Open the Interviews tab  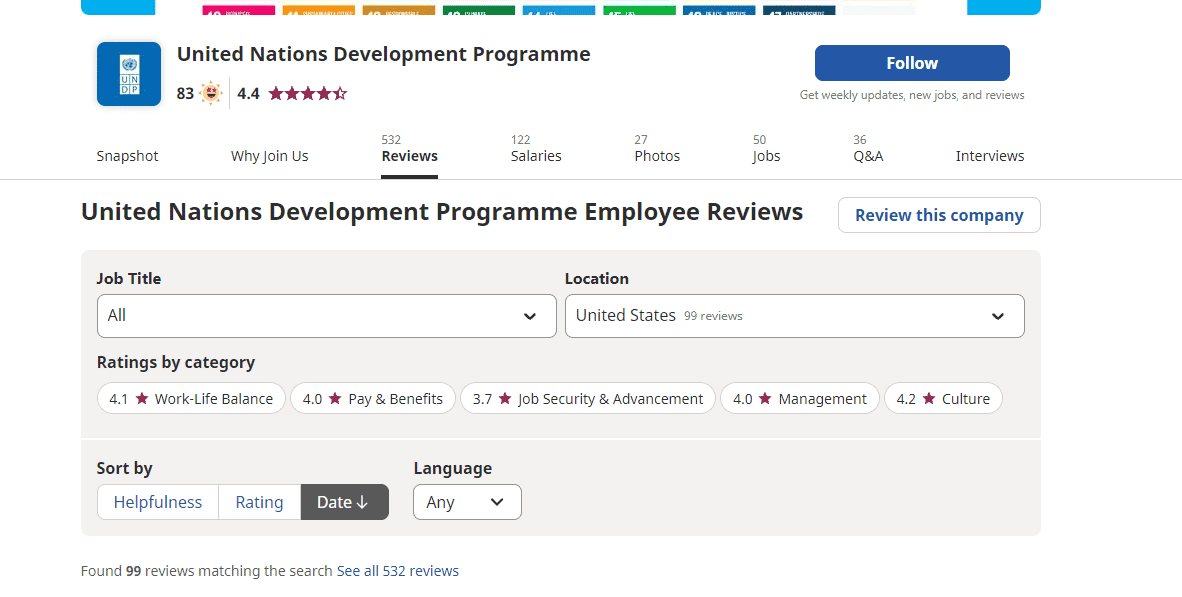(989, 156)
